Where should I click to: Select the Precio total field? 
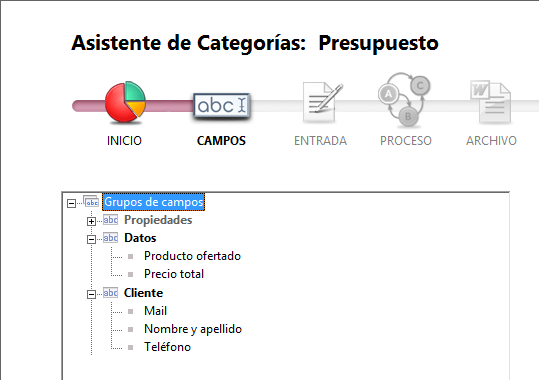[x=174, y=274]
